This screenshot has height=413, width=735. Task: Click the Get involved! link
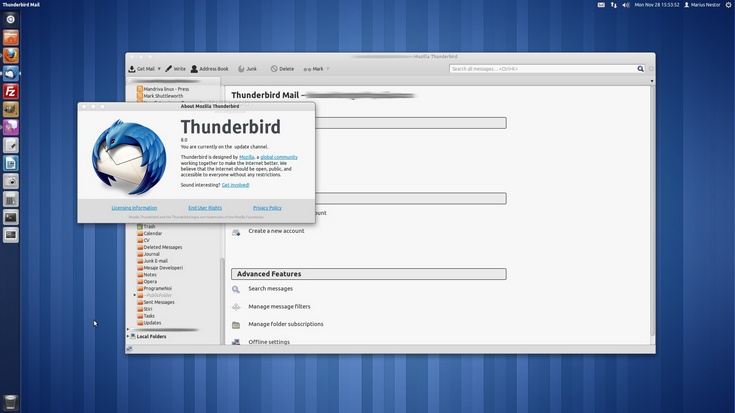click(x=235, y=185)
